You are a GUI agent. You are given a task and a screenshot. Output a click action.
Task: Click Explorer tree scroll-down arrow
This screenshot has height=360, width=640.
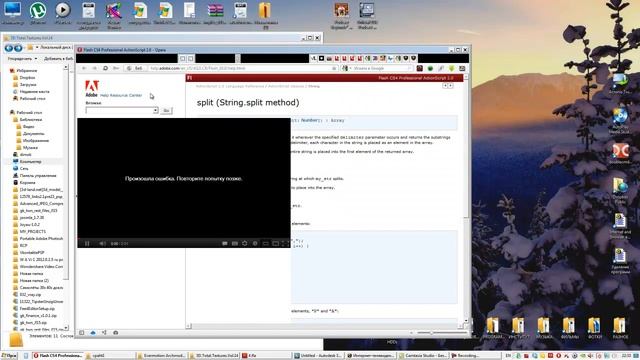click(x=66, y=327)
